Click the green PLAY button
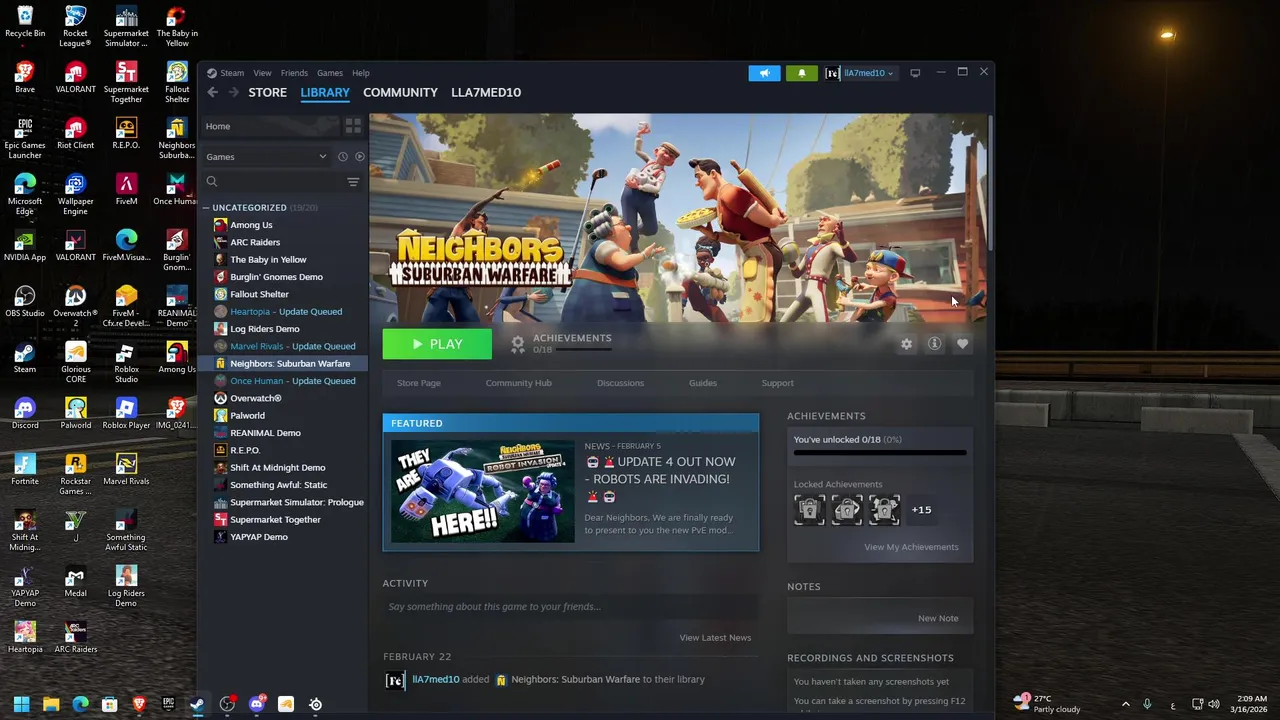1280x720 pixels. (437, 344)
